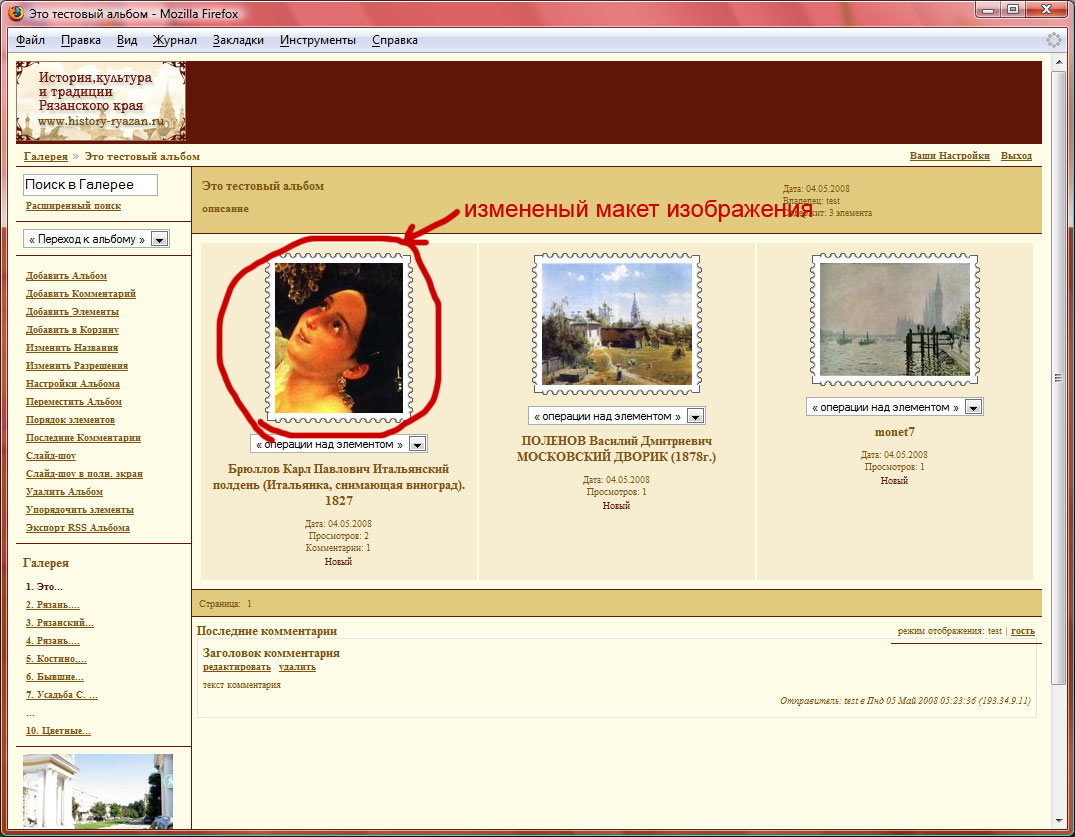
Task: Open the Инструменты menu
Action: click(x=317, y=40)
